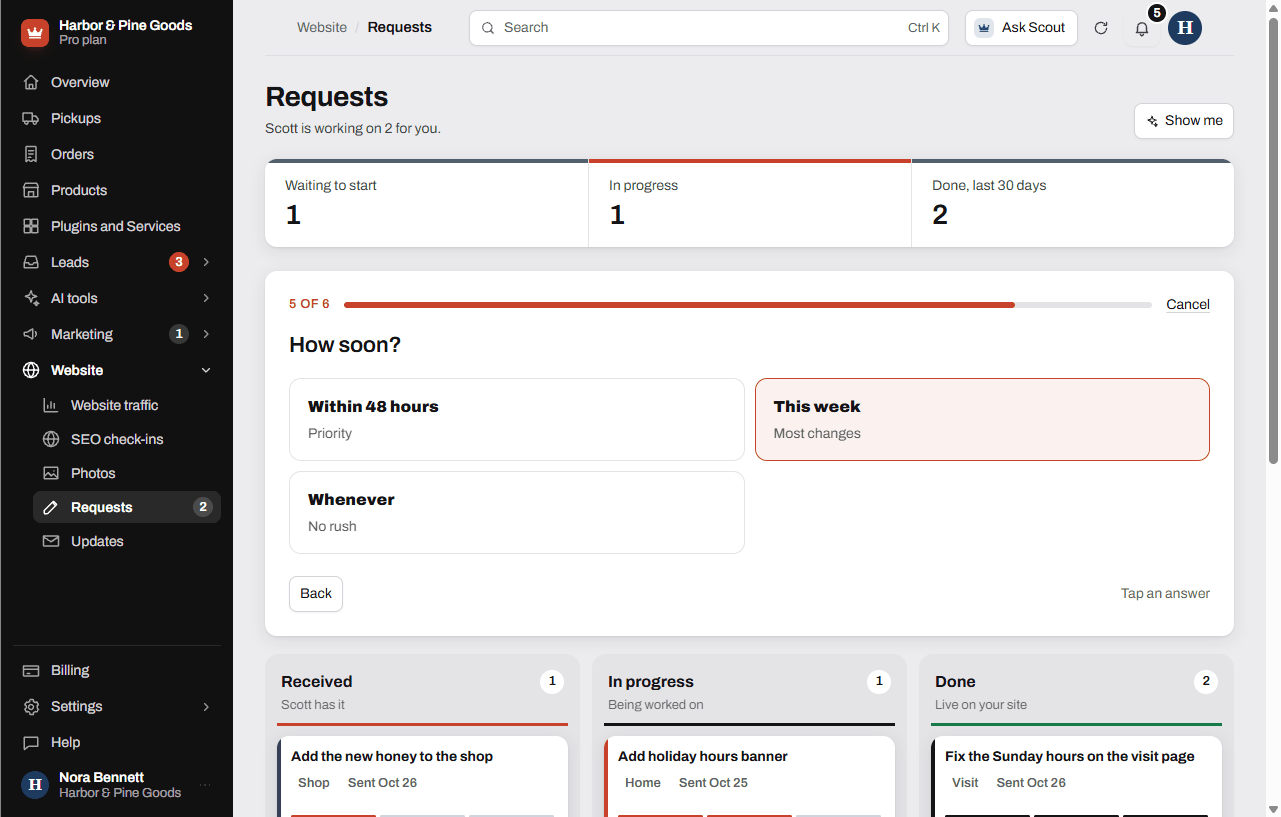Expand the Settings submenu chevron
The height and width of the screenshot is (817, 1281).
[206, 706]
